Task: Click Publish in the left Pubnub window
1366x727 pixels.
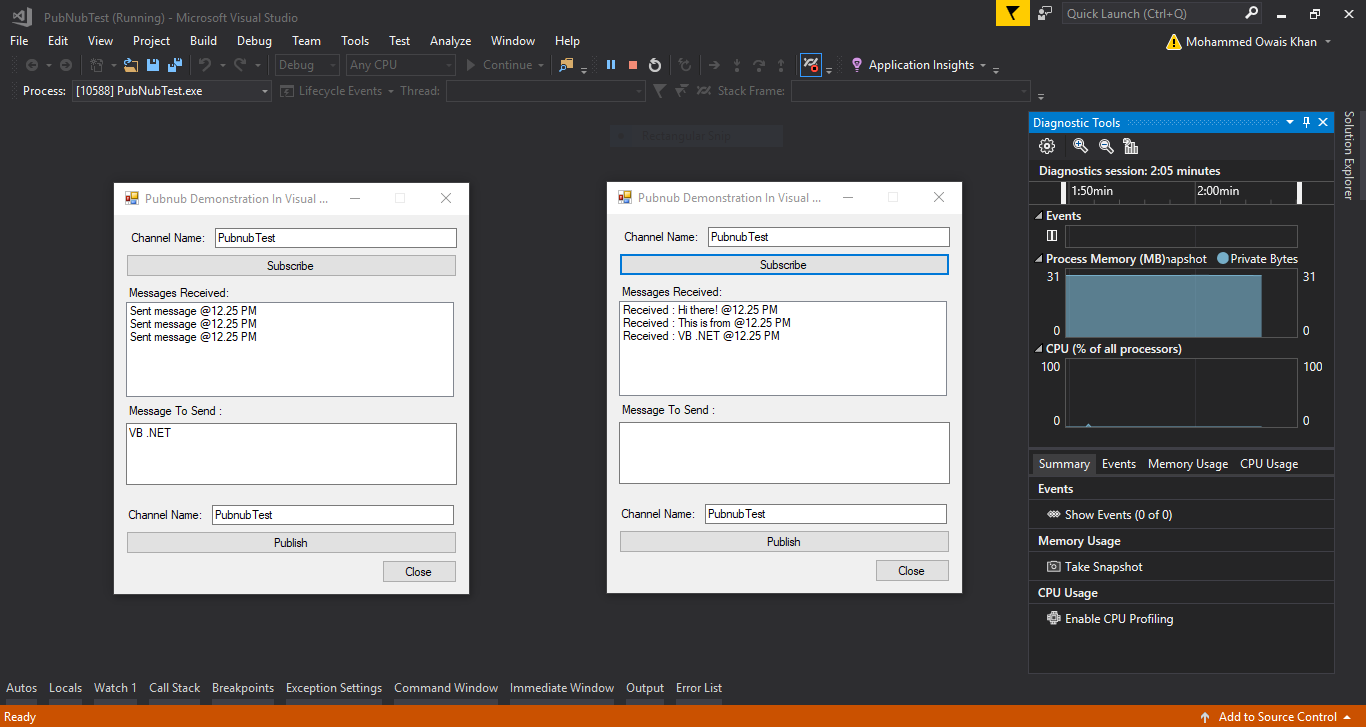Action: [291, 543]
